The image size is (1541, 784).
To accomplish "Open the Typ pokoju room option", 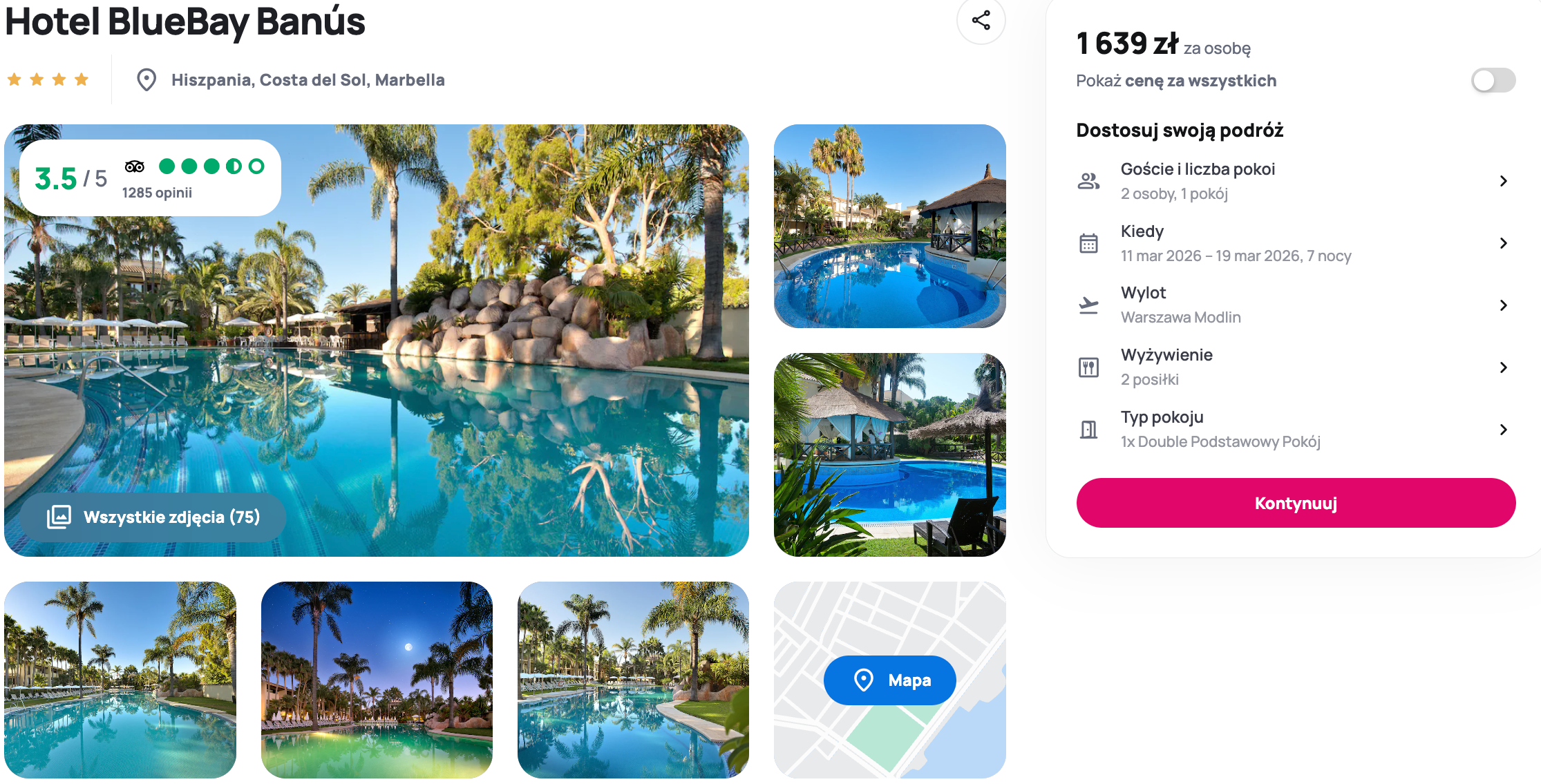I will coord(1296,429).
